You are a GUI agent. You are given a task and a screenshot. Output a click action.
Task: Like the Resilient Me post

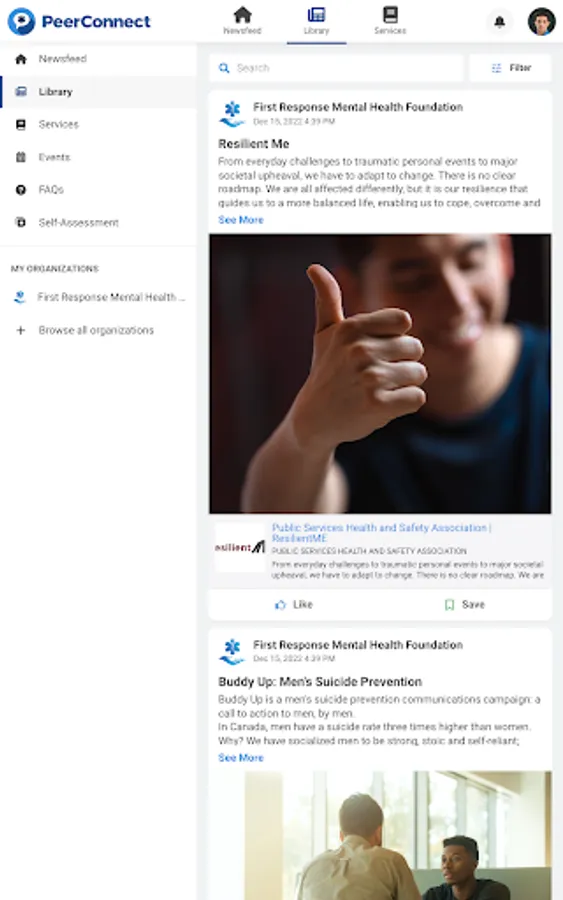click(294, 604)
